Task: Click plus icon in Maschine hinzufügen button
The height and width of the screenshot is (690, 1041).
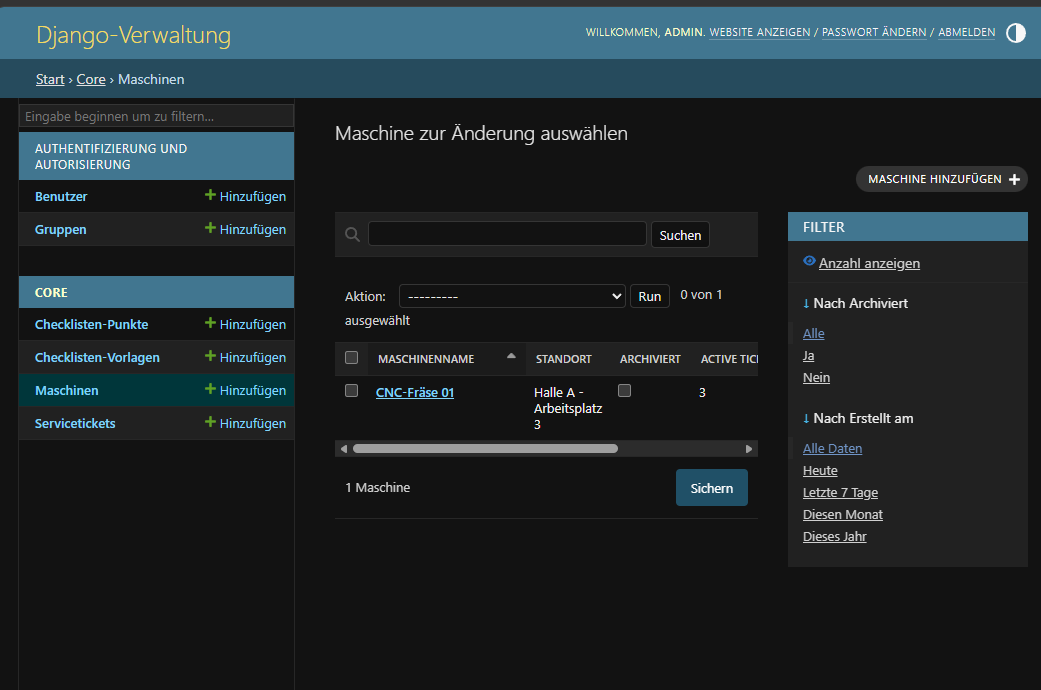Action: [x=1014, y=179]
